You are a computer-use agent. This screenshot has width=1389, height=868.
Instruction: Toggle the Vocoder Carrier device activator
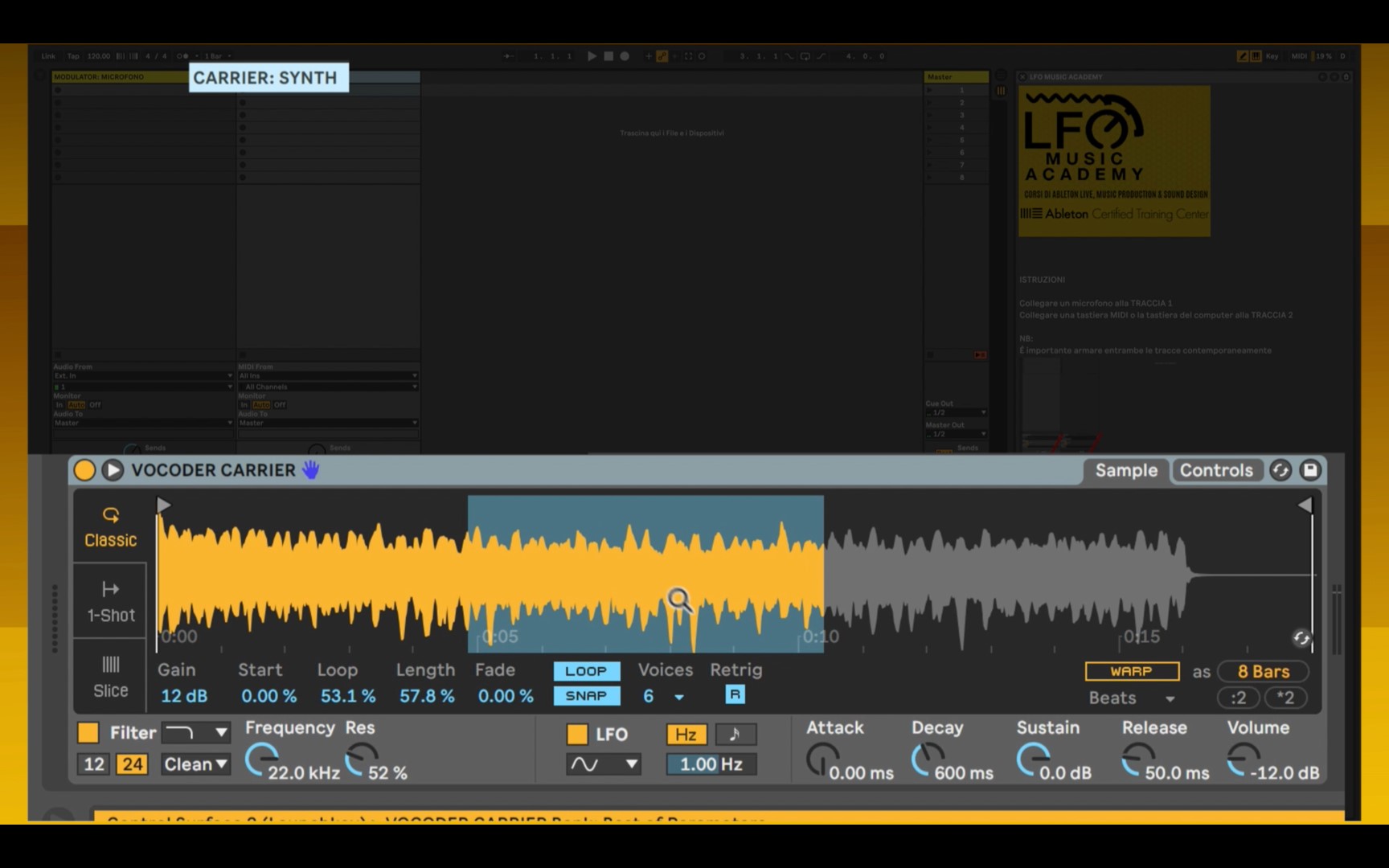tap(84, 470)
